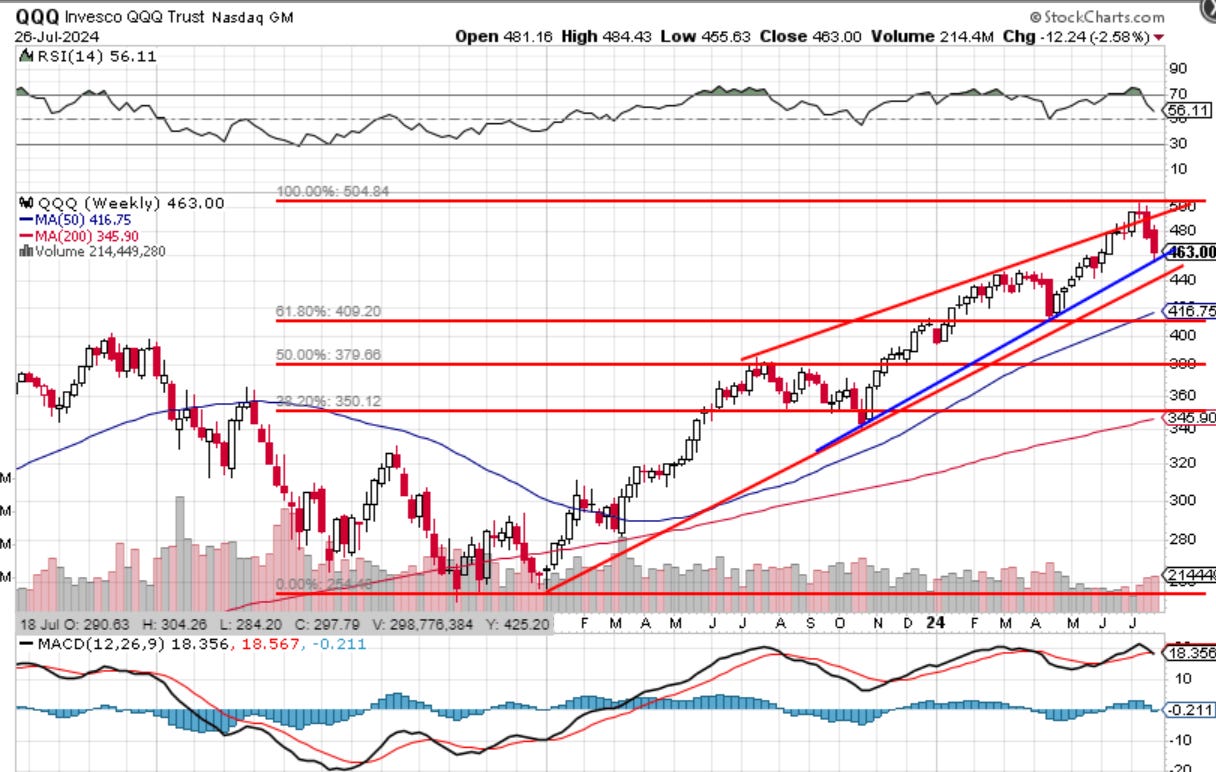Click the 50.00%: 379.66 Fibonacci label
This screenshot has width=1216, height=772.
tap(328, 354)
